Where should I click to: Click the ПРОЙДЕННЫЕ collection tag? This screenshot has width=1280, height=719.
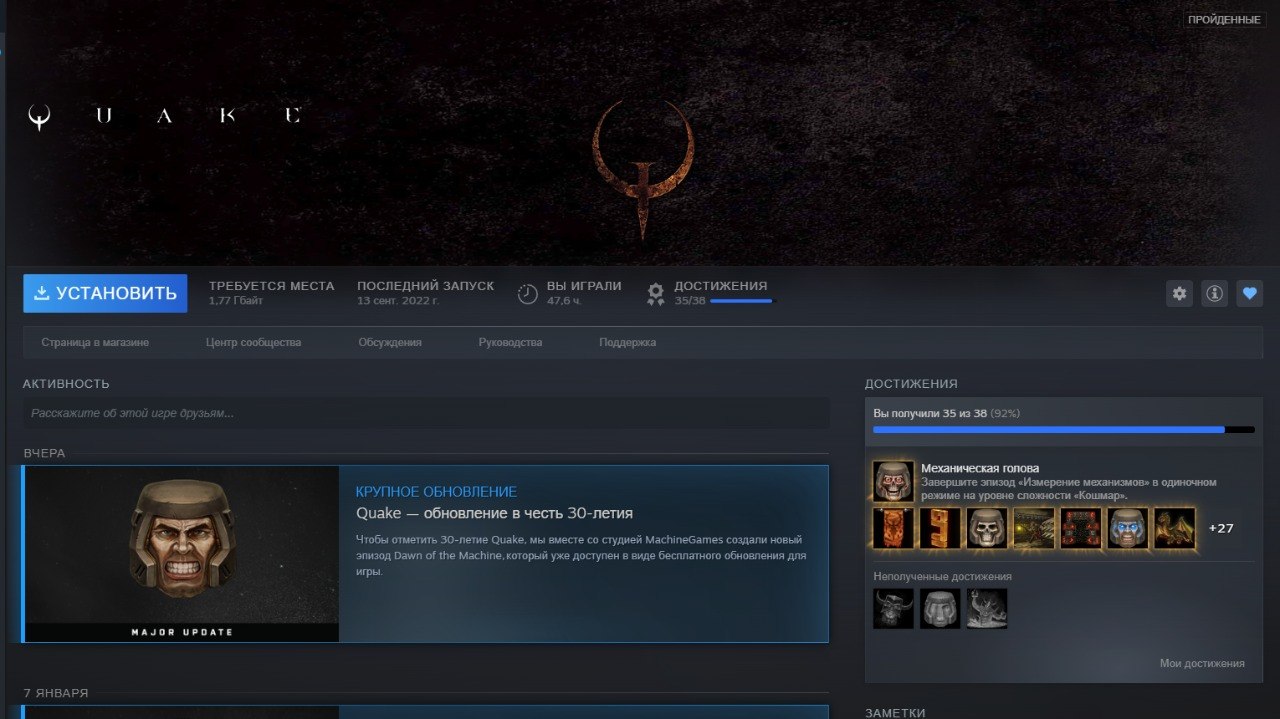1224,19
